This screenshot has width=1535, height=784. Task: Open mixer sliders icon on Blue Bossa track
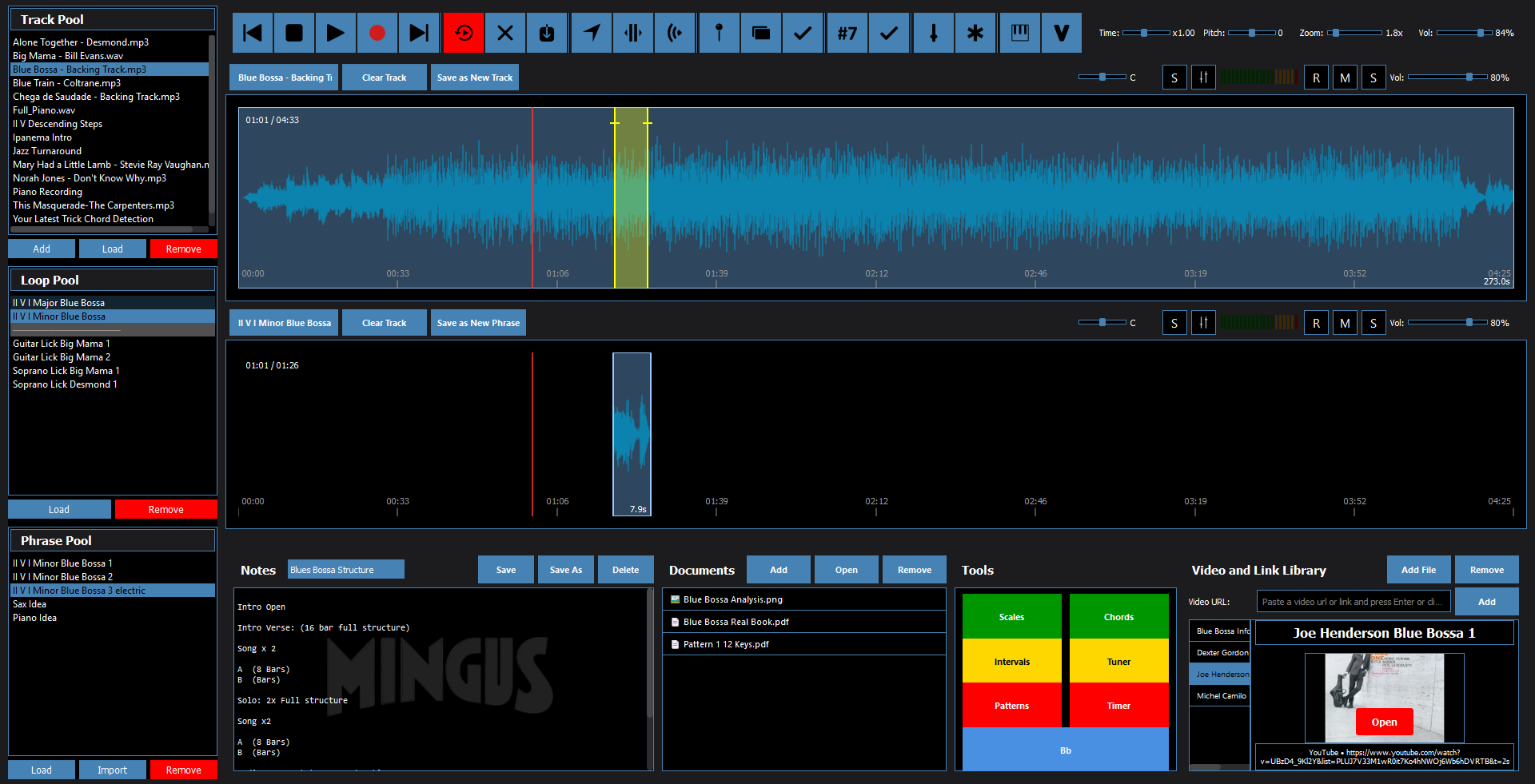coord(1203,78)
